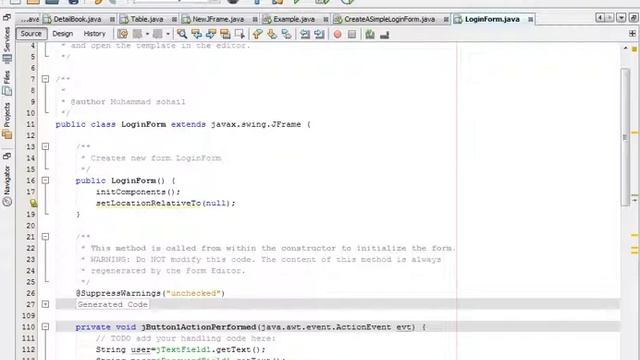Switch to the Example.java tab
This screenshot has width=640, height=360.
pos(294,19)
